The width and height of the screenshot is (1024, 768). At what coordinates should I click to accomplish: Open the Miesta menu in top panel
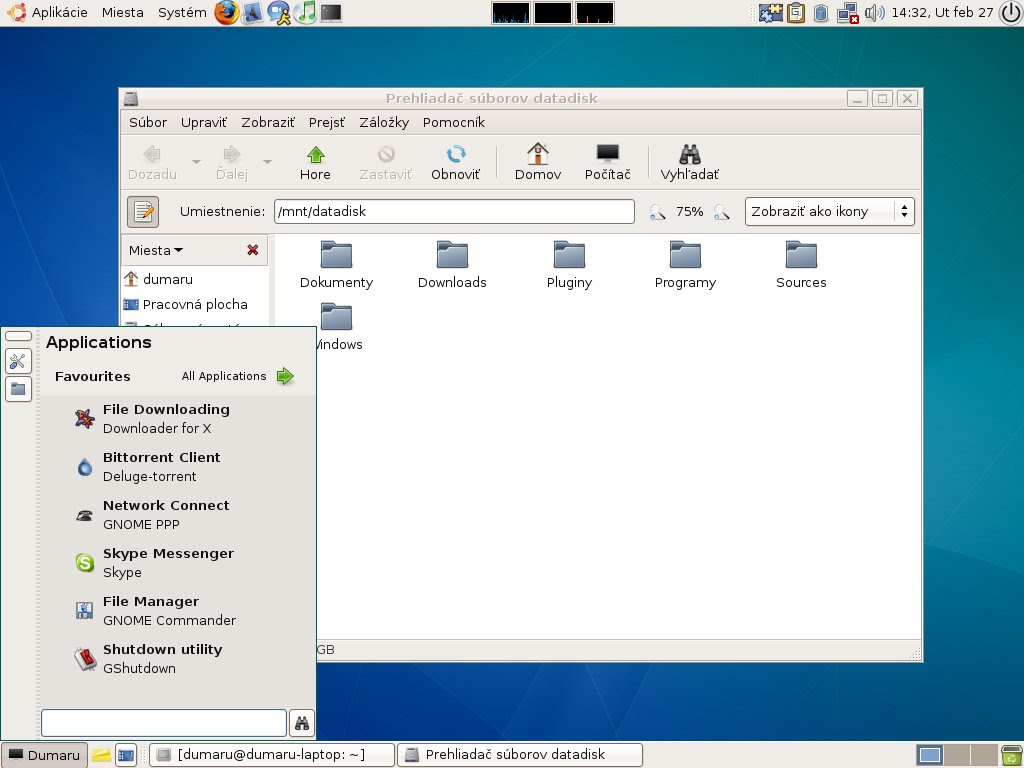coord(123,12)
